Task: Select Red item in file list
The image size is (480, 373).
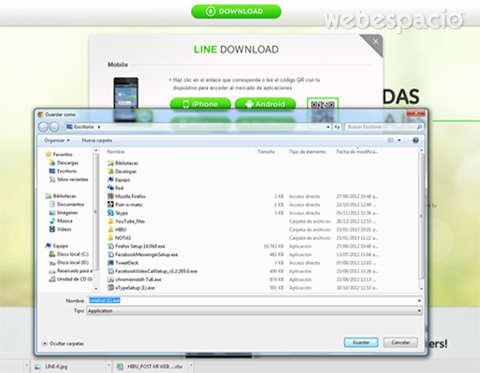Action: tap(115, 188)
